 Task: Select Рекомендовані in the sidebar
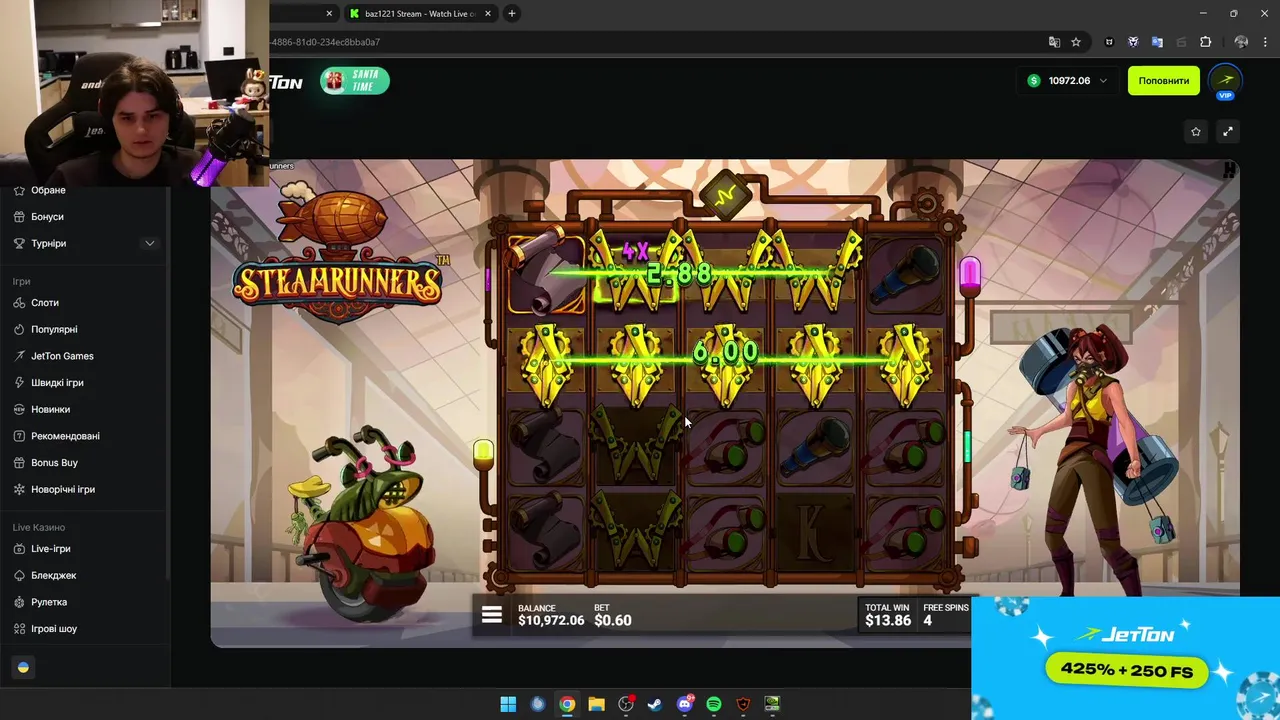pyautogui.click(x=65, y=436)
